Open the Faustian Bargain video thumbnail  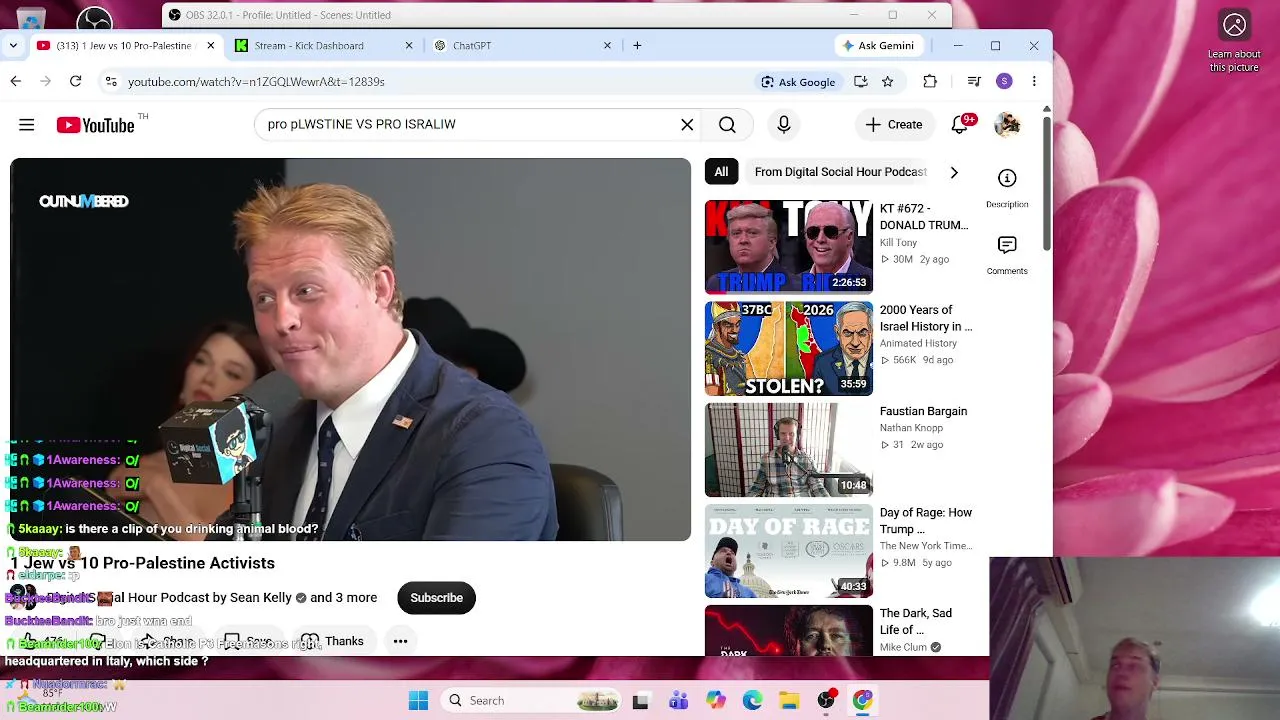789,450
